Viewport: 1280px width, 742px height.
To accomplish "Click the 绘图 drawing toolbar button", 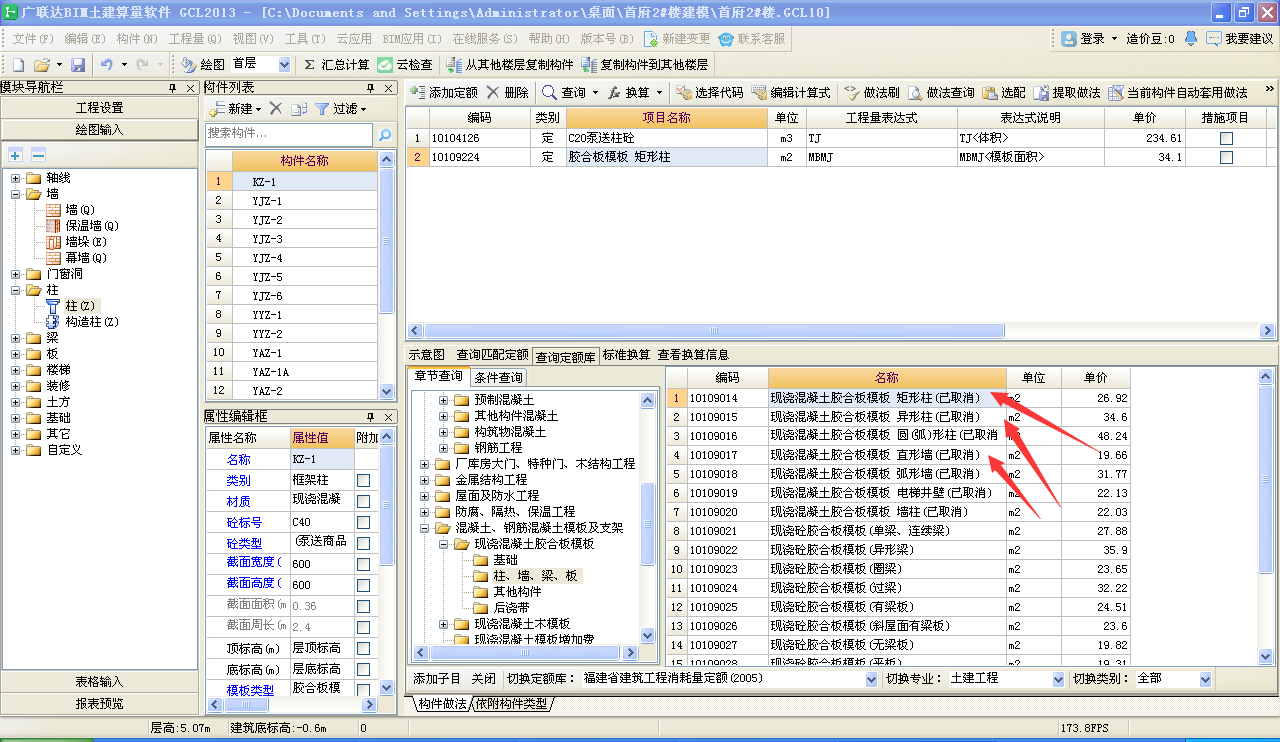I will pyautogui.click(x=203, y=64).
